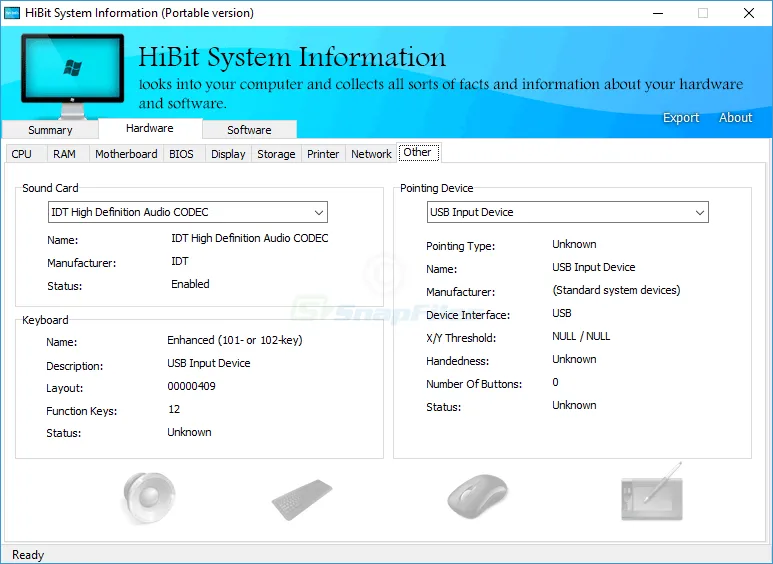Click the Keyboard group label
Screen dimensions: 773x564
point(45,320)
